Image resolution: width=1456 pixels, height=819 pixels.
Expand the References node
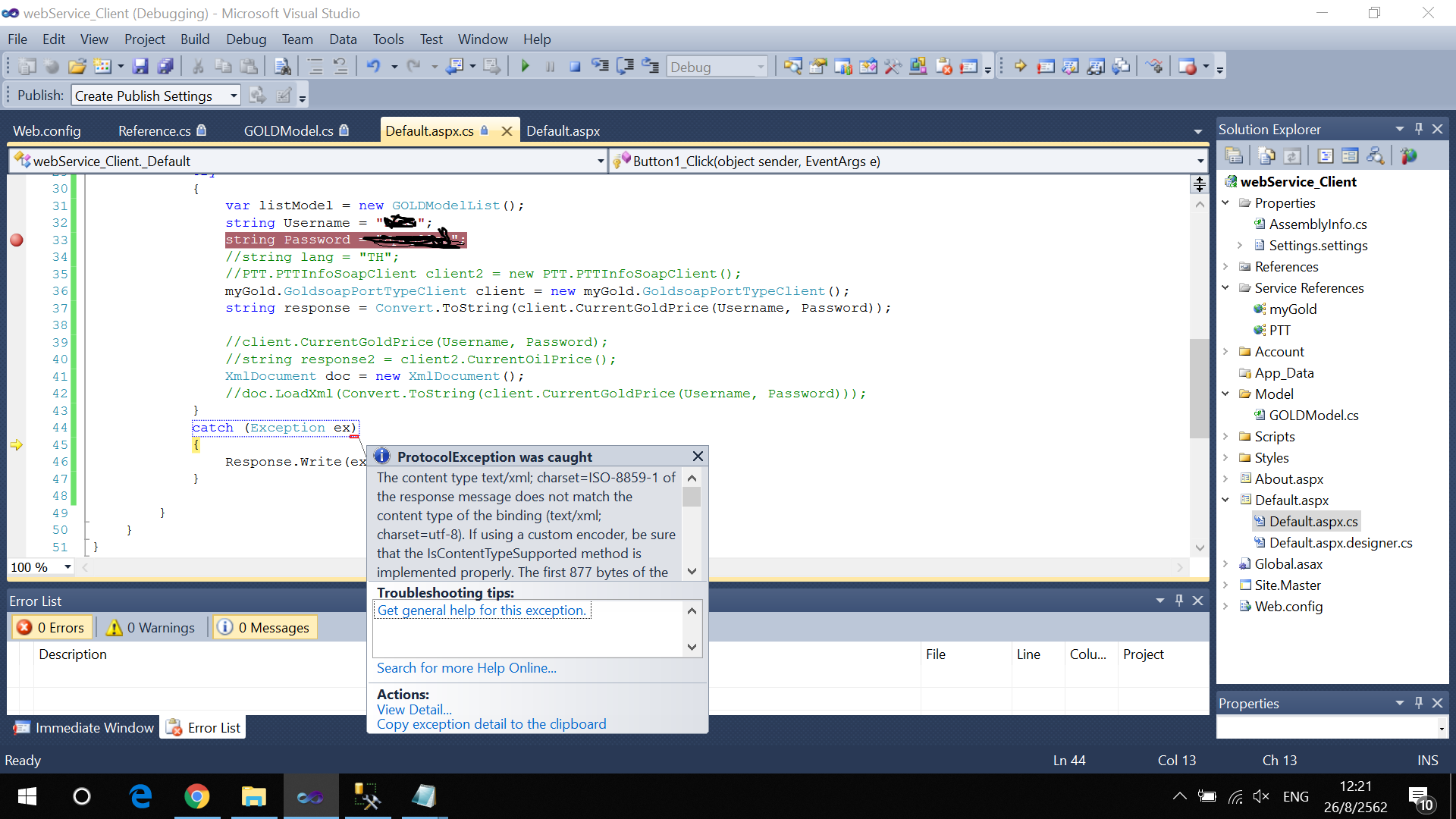tap(1225, 266)
